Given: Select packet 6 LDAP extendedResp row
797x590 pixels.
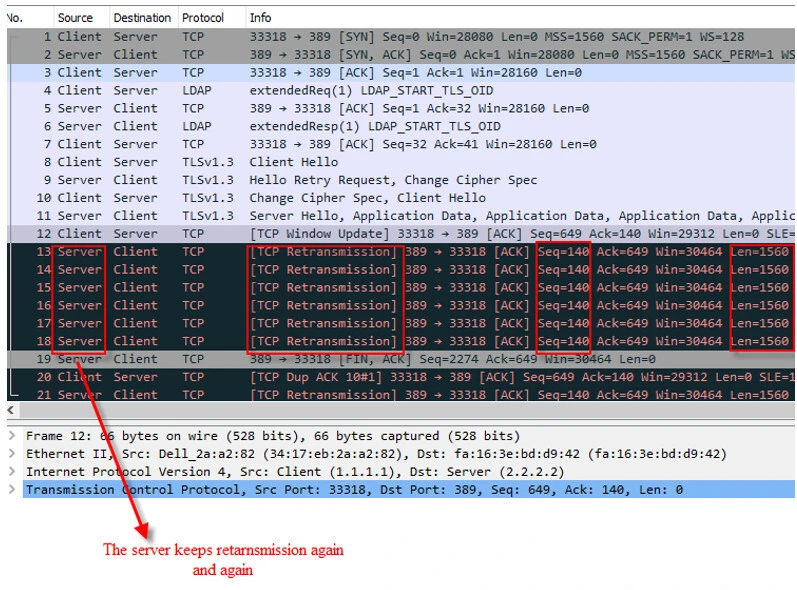Looking at the screenshot, I should click(400, 126).
